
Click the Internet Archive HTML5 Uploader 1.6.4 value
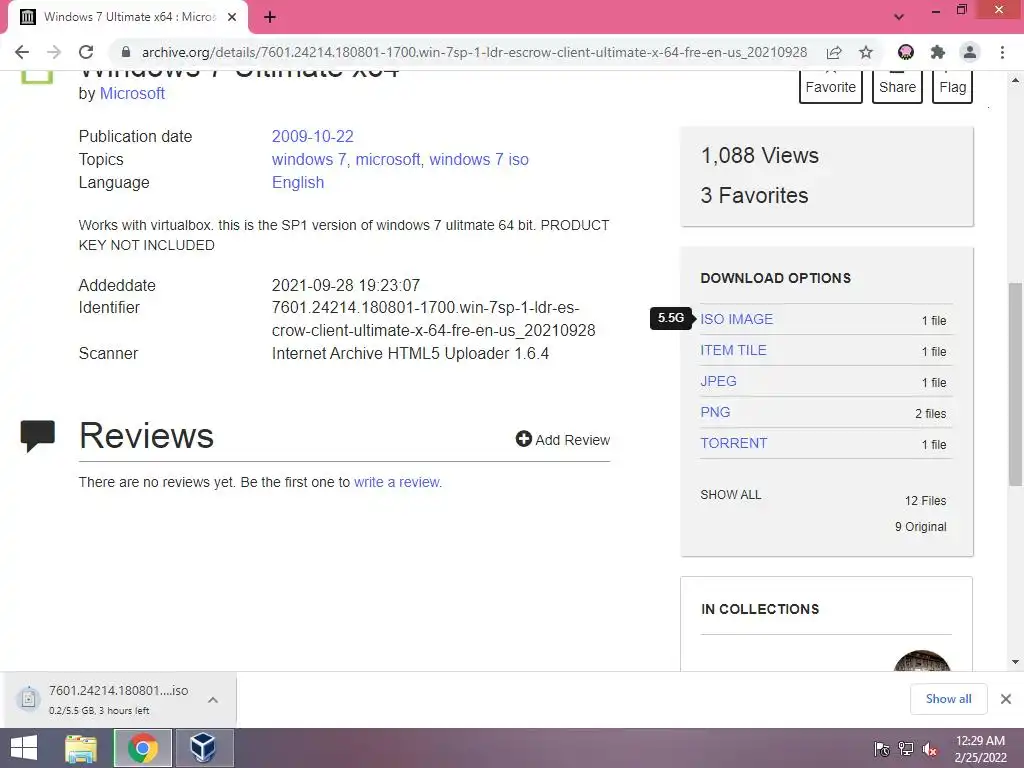point(410,353)
